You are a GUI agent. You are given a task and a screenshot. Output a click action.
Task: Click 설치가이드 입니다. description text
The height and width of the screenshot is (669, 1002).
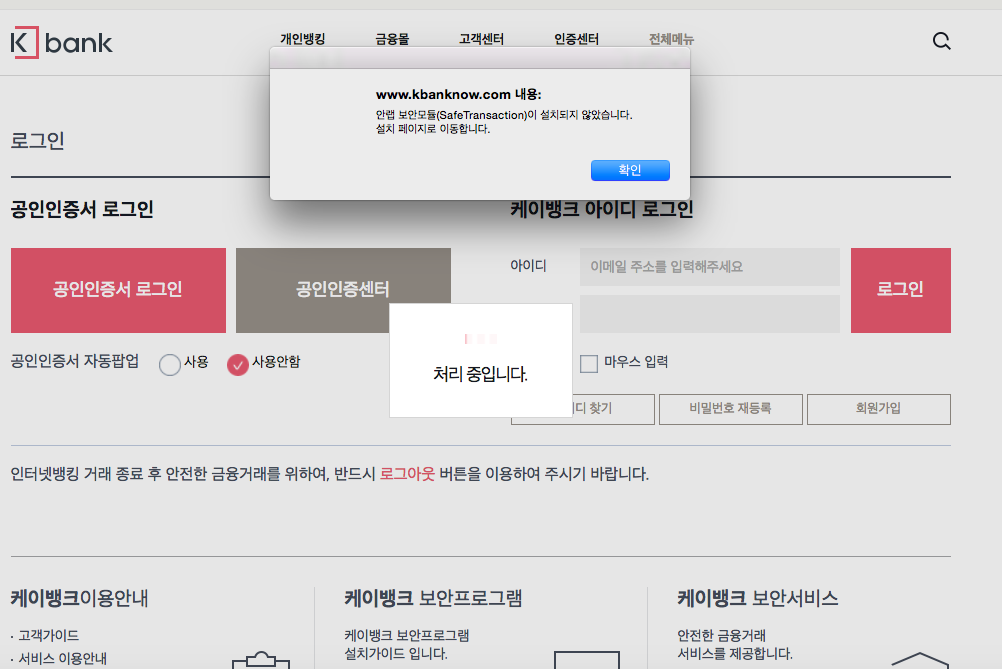pos(396,654)
